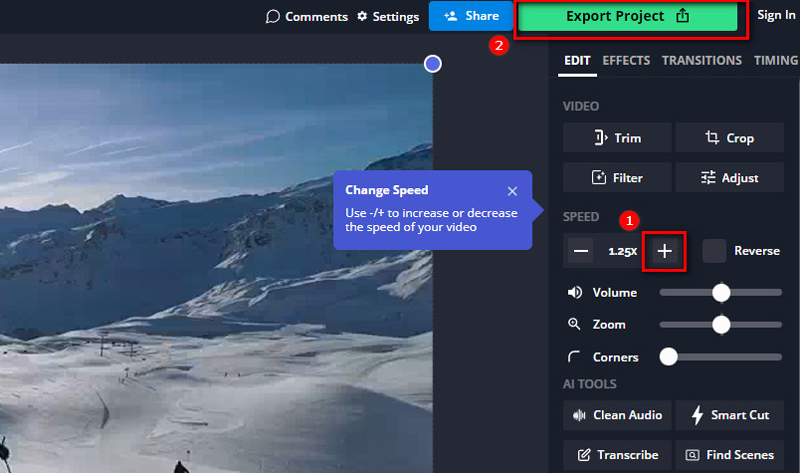
Task: Click the Export Project button
Action: [x=629, y=17]
